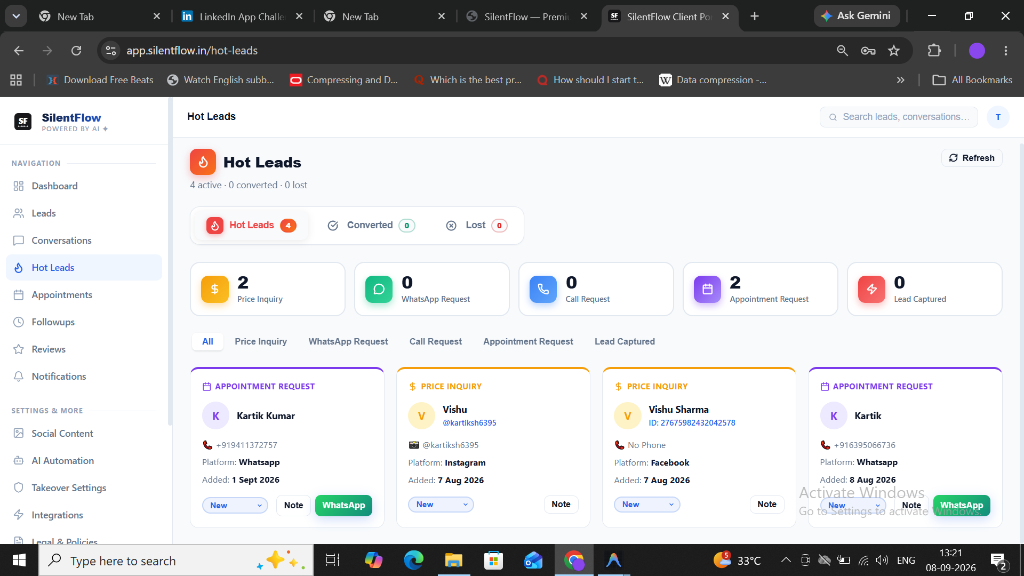
Task: Add a Note on Kartik Kumar card
Action: tap(293, 505)
